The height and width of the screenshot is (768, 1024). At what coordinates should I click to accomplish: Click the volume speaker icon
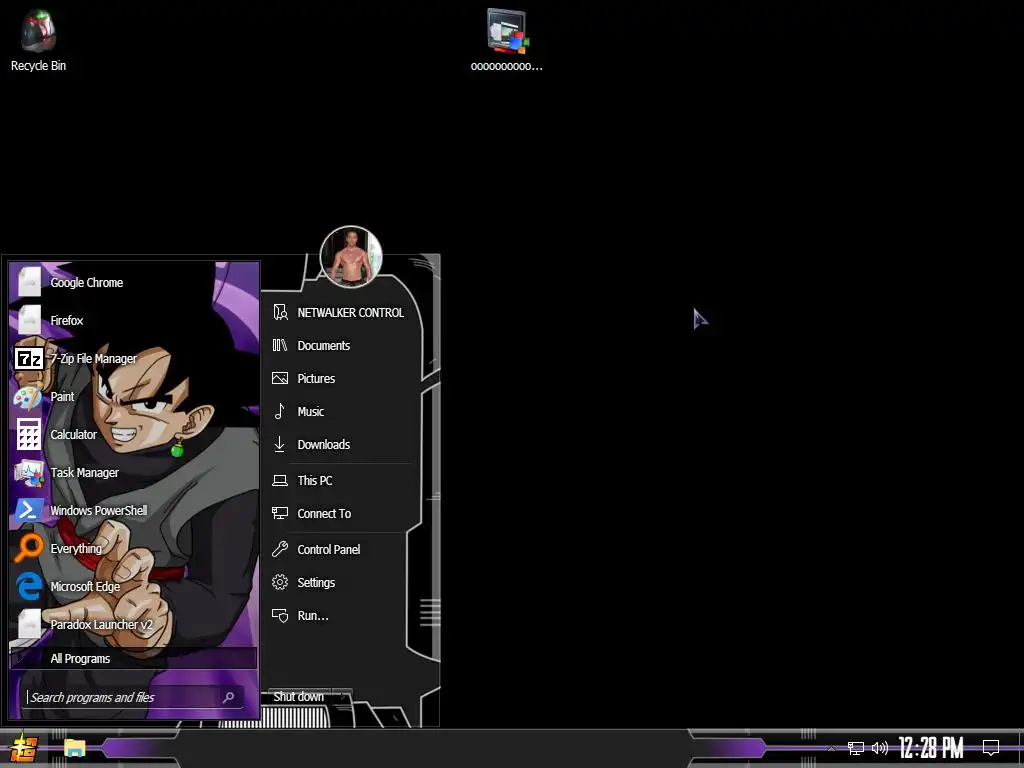pyautogui.click(x=880, y=748)
